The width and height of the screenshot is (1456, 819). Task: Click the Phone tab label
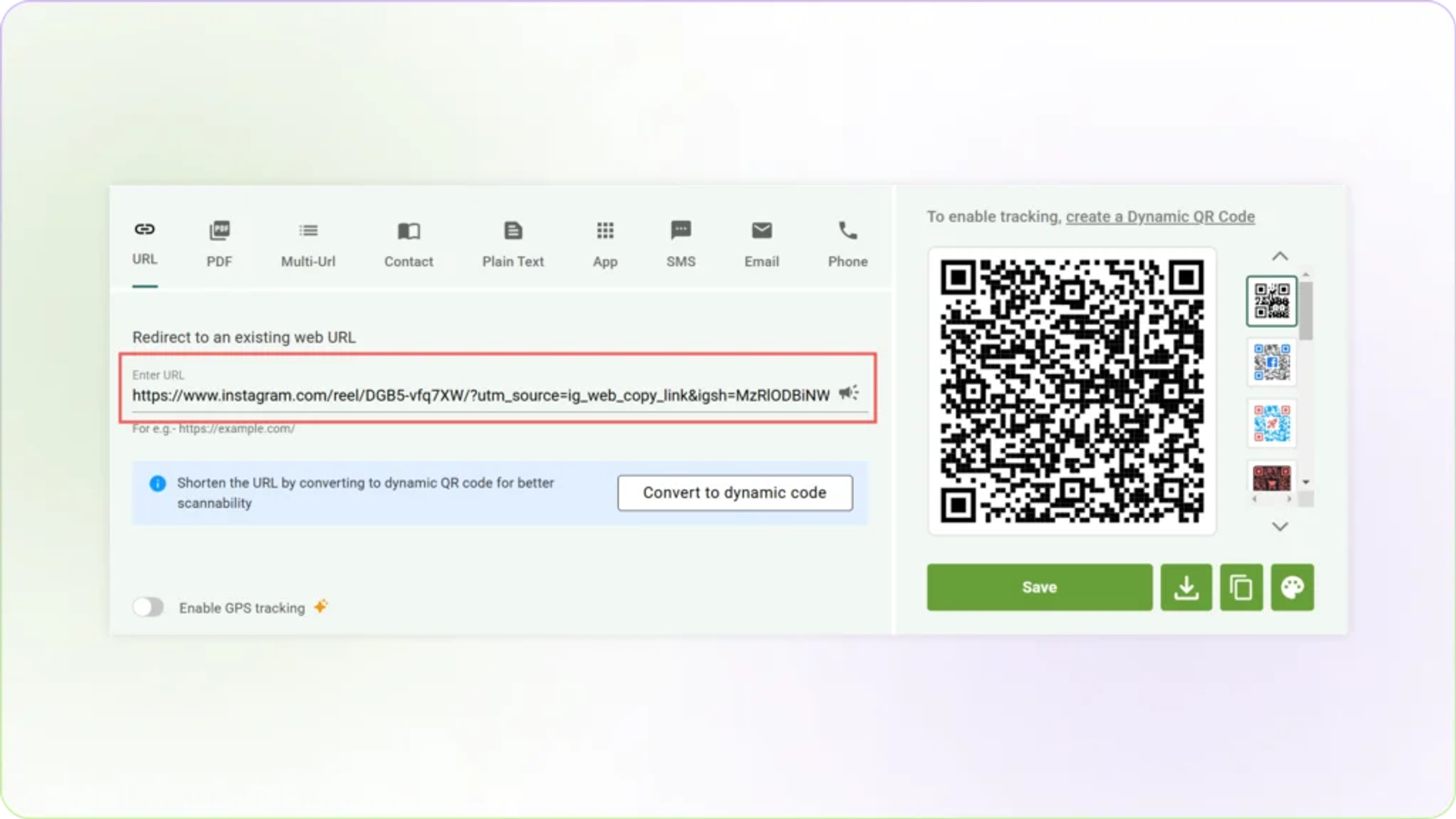[848, 262]
